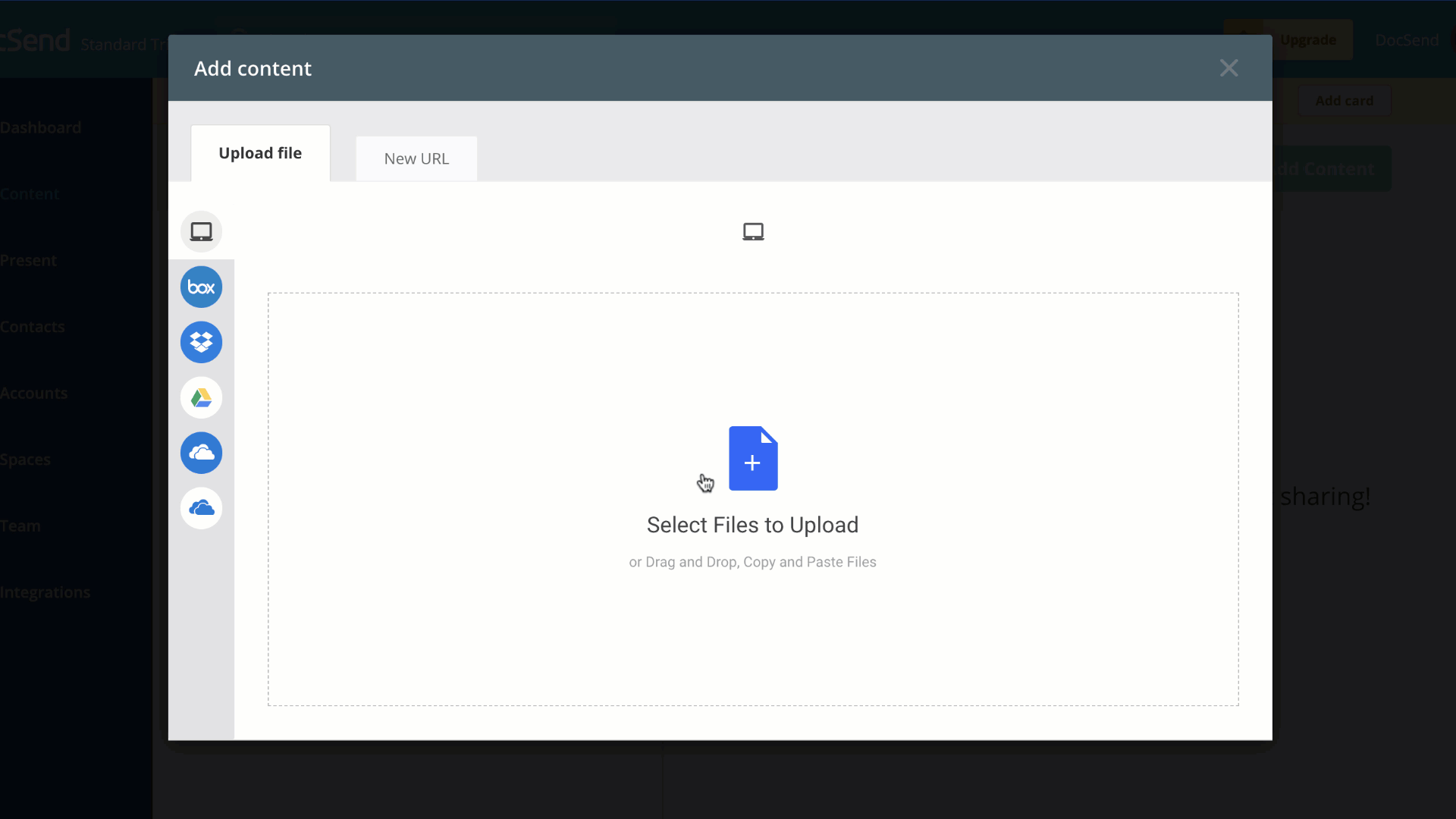Select white OneDrive for Business cloud source
1456x819 pixels.
click(x=201, y=508)
